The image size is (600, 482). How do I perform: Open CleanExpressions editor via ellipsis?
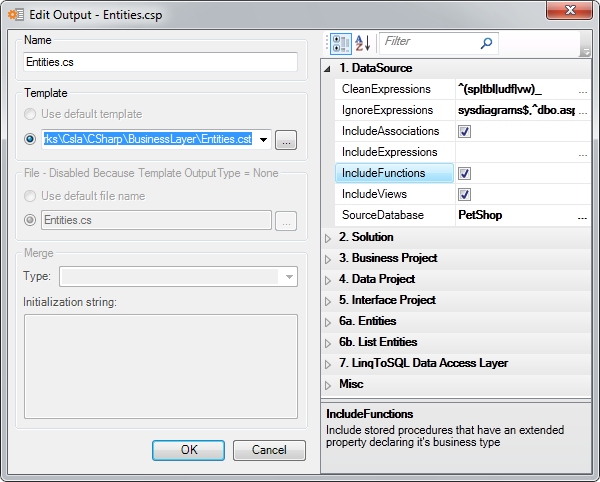point(582,90)
